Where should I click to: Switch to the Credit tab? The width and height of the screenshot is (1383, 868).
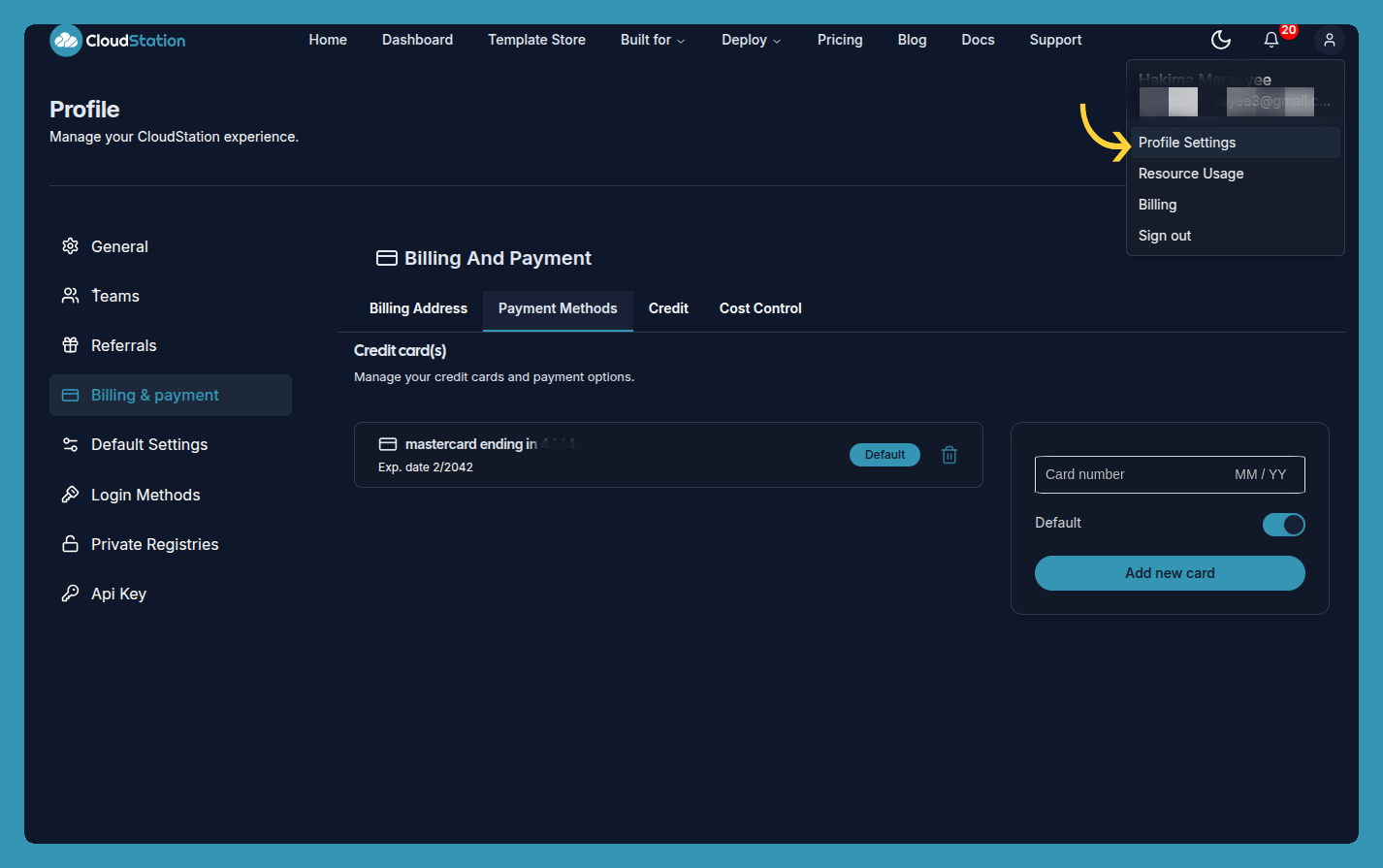(x=668, y=308)
